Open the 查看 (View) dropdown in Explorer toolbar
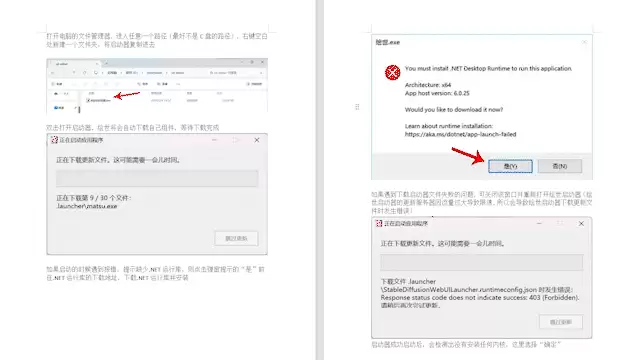Image resolution: width=640 pixels, height=360 pixels. (x=162, y=84)
